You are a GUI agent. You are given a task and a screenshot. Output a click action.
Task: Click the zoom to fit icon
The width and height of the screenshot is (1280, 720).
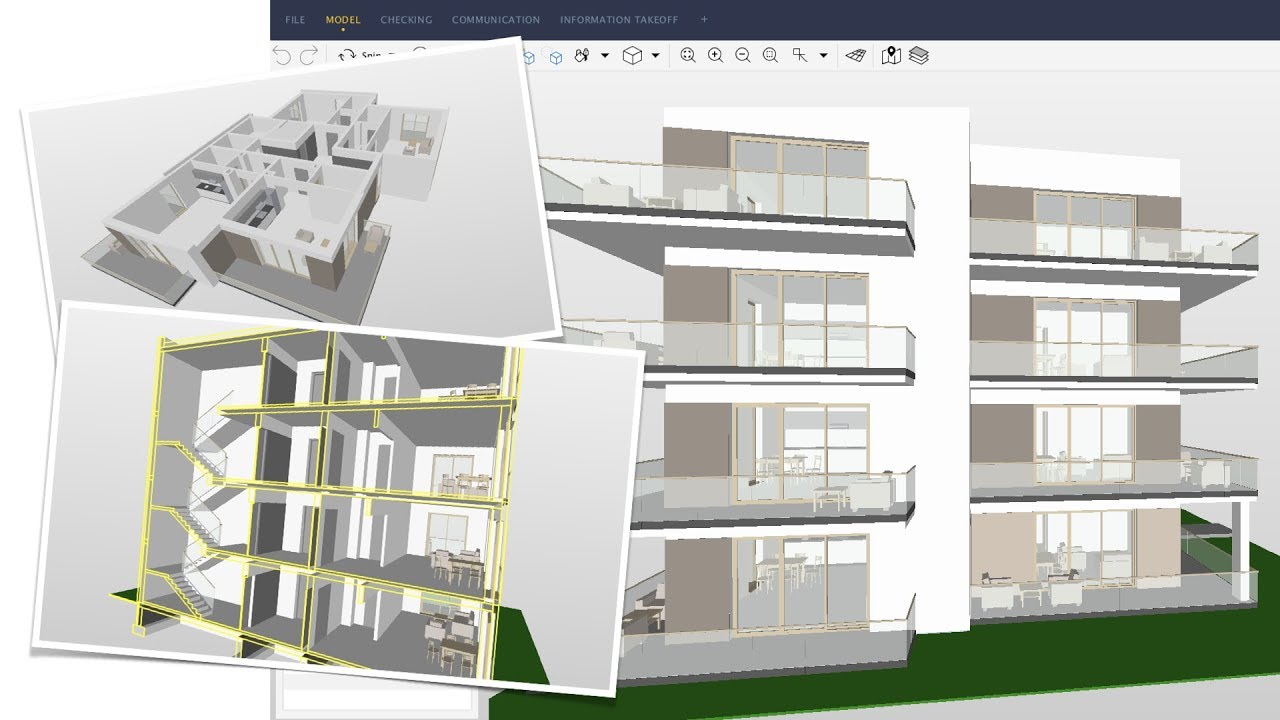point(688,56)
